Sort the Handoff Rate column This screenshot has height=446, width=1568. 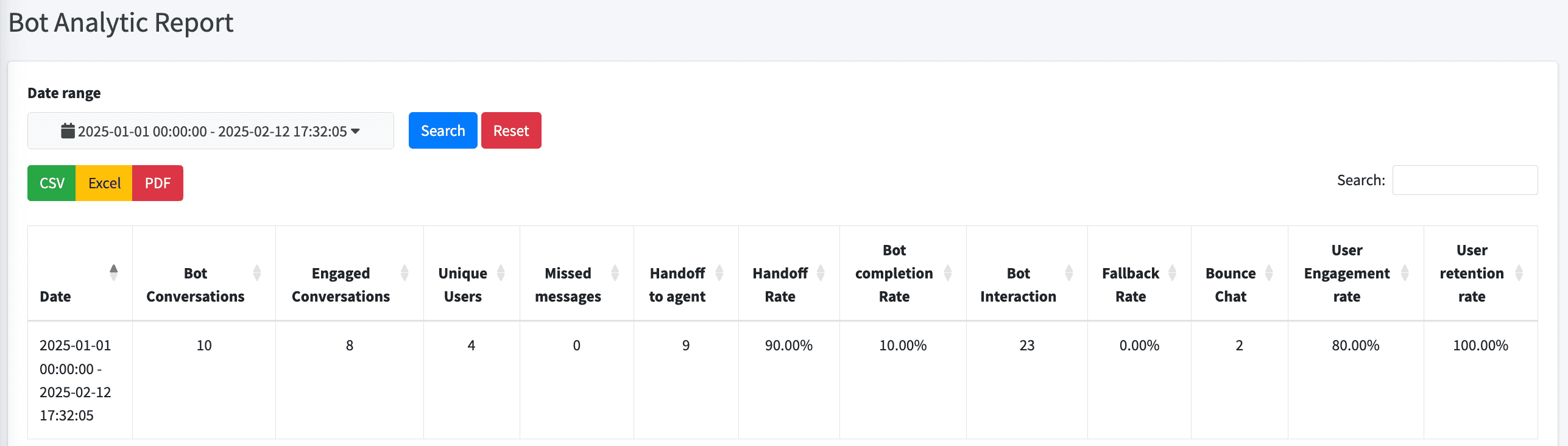click(820, 273)
